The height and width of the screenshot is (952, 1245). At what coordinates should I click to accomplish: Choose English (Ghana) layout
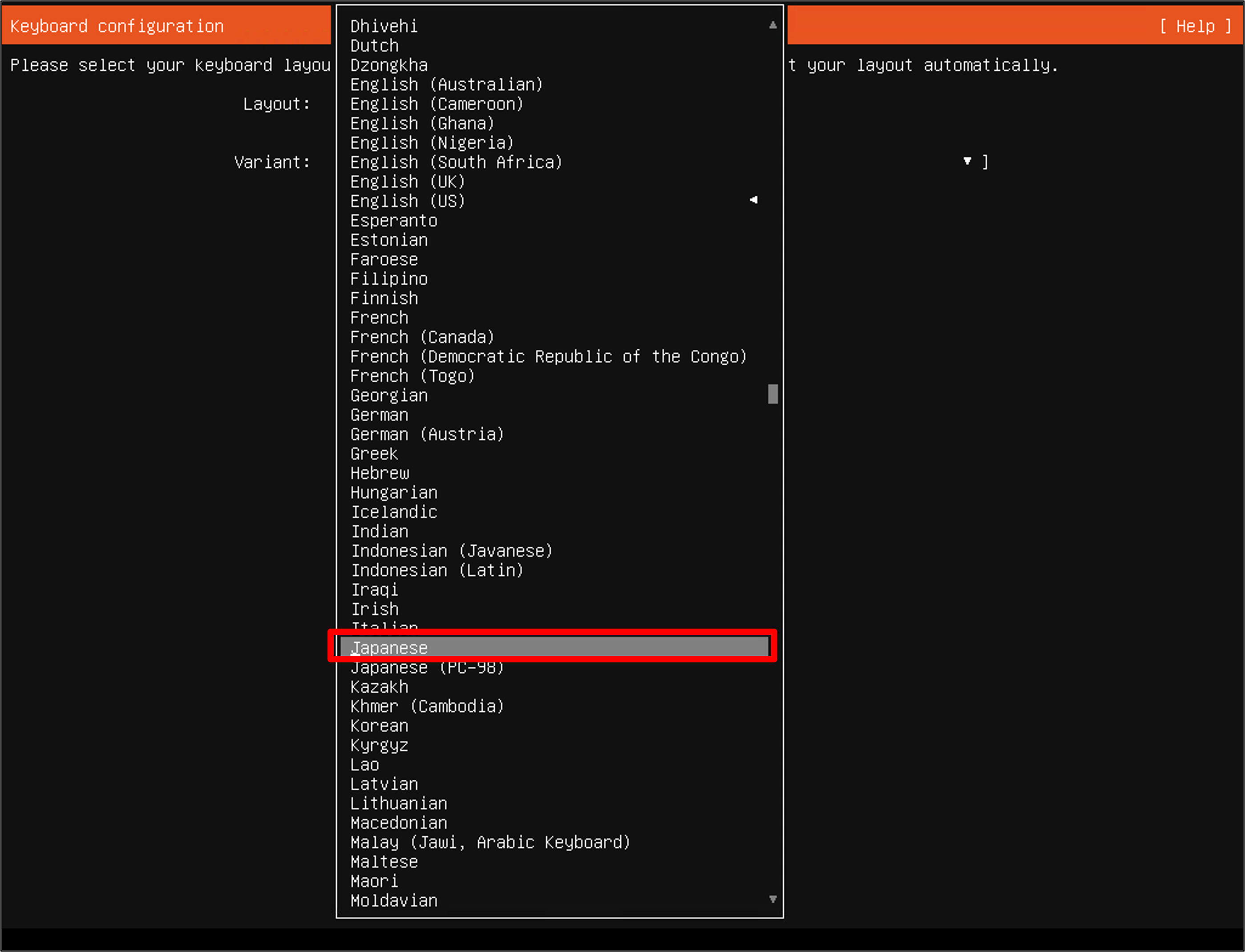[422, 123]
